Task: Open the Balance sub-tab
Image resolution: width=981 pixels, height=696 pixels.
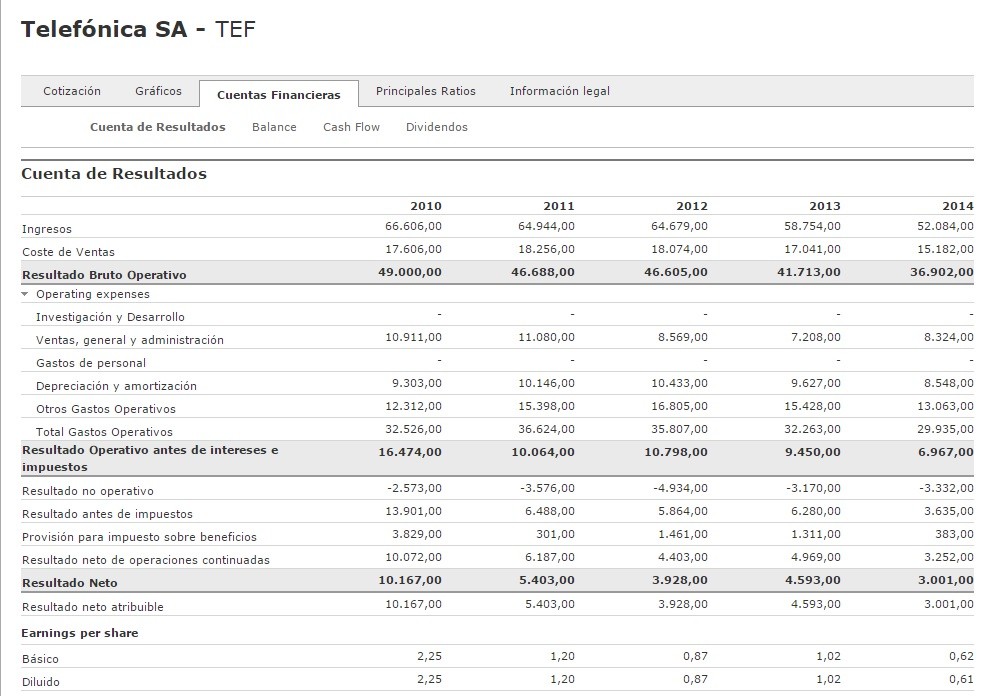Action: point(274,126)
